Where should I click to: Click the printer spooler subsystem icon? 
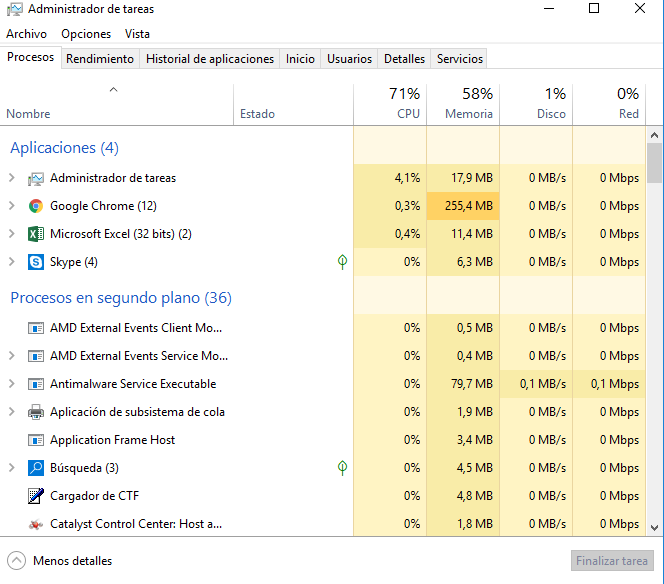(36, 412)
